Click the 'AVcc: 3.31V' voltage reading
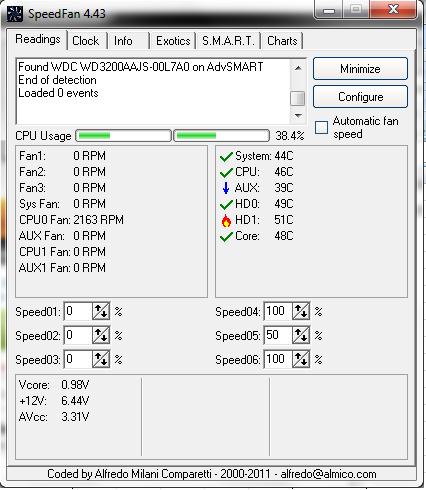 54,417
